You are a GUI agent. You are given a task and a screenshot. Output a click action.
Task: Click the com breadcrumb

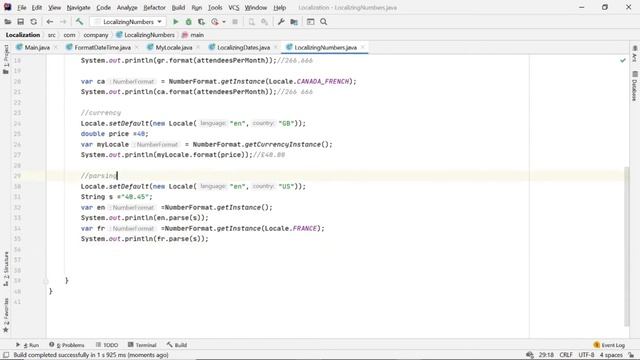[x=69, y=35]
